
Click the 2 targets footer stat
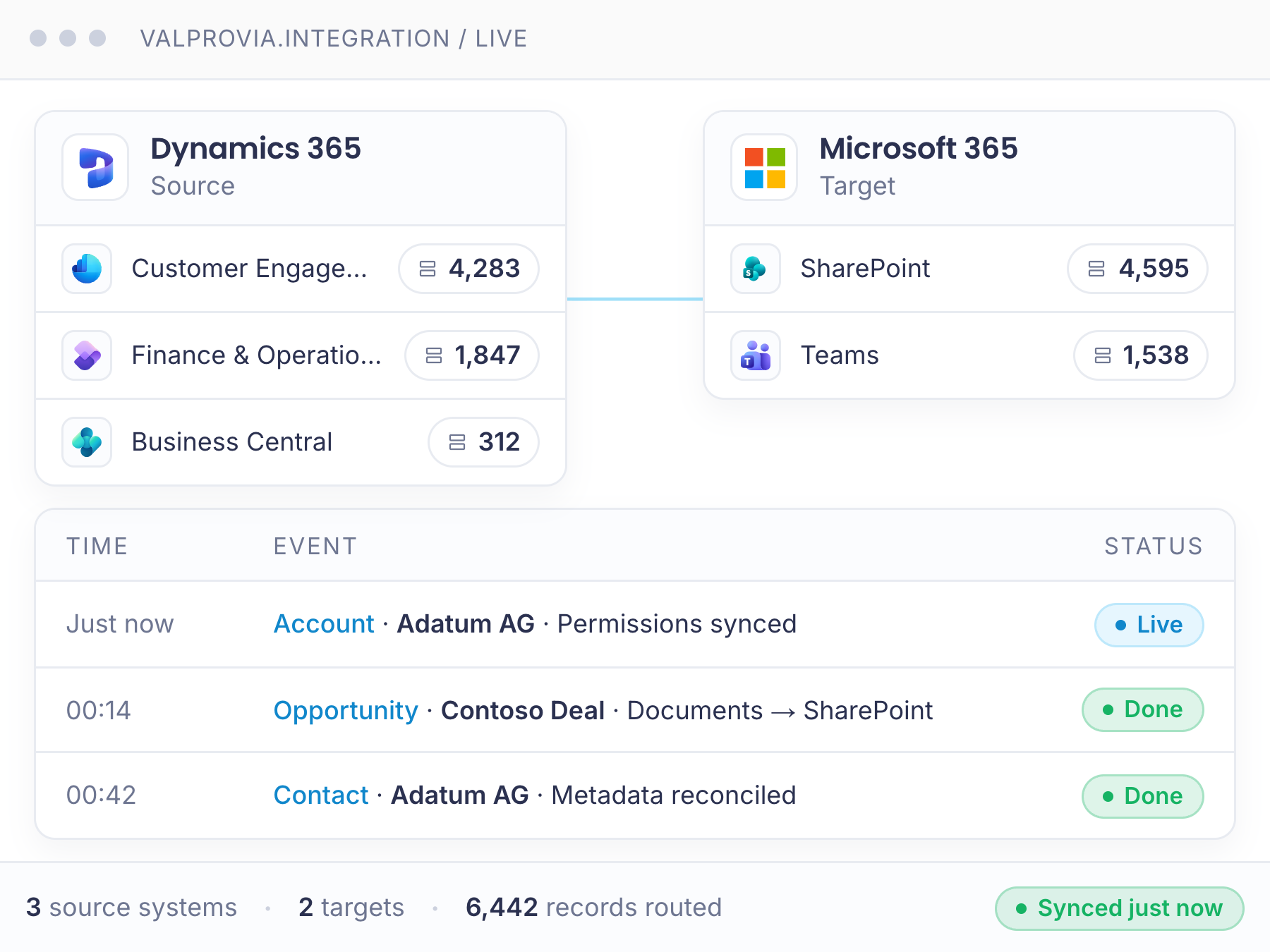[x=351, y=908]
